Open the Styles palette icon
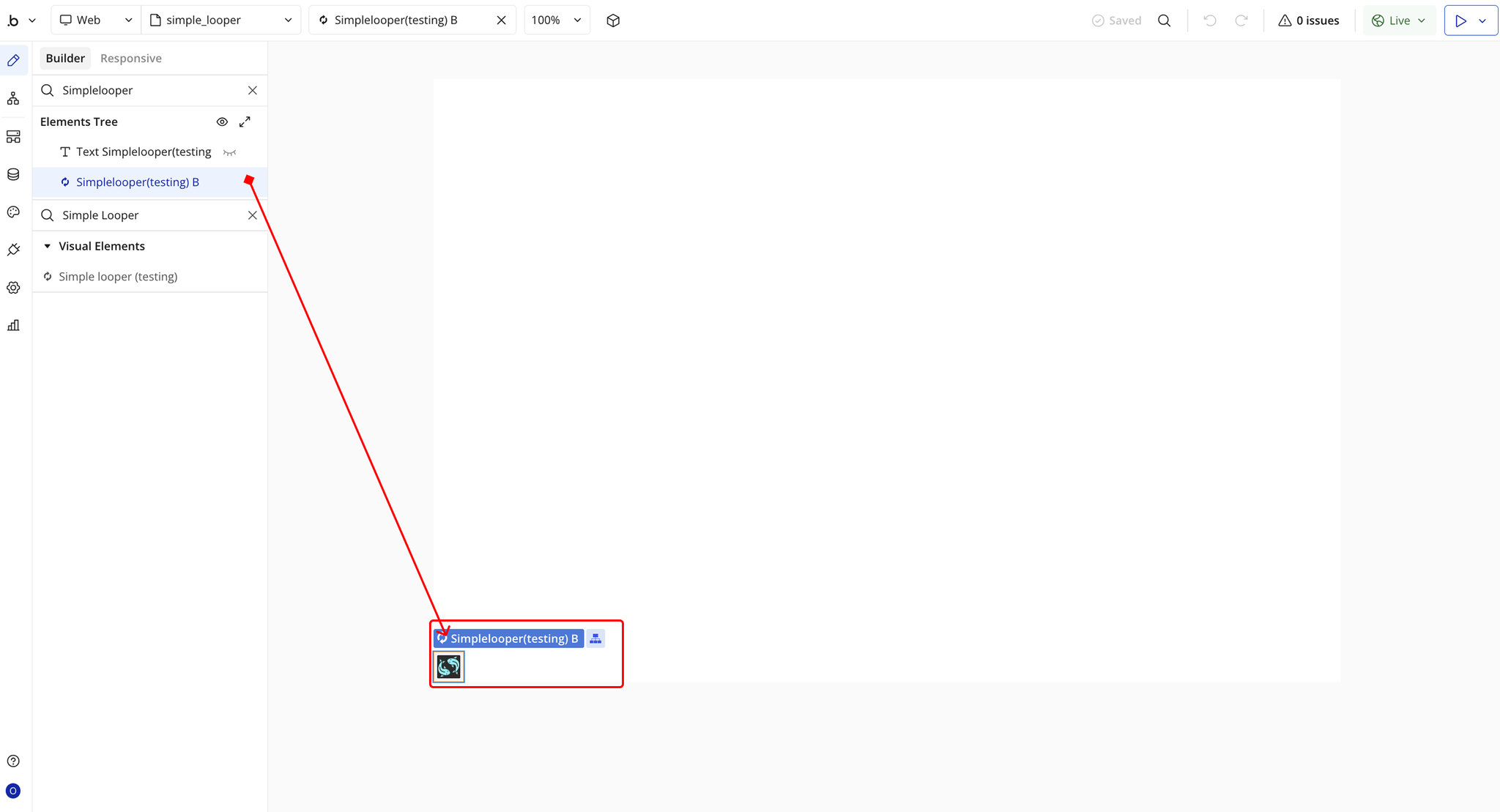The width and height of the screenshot is (1500, 812). coord(13,212)
